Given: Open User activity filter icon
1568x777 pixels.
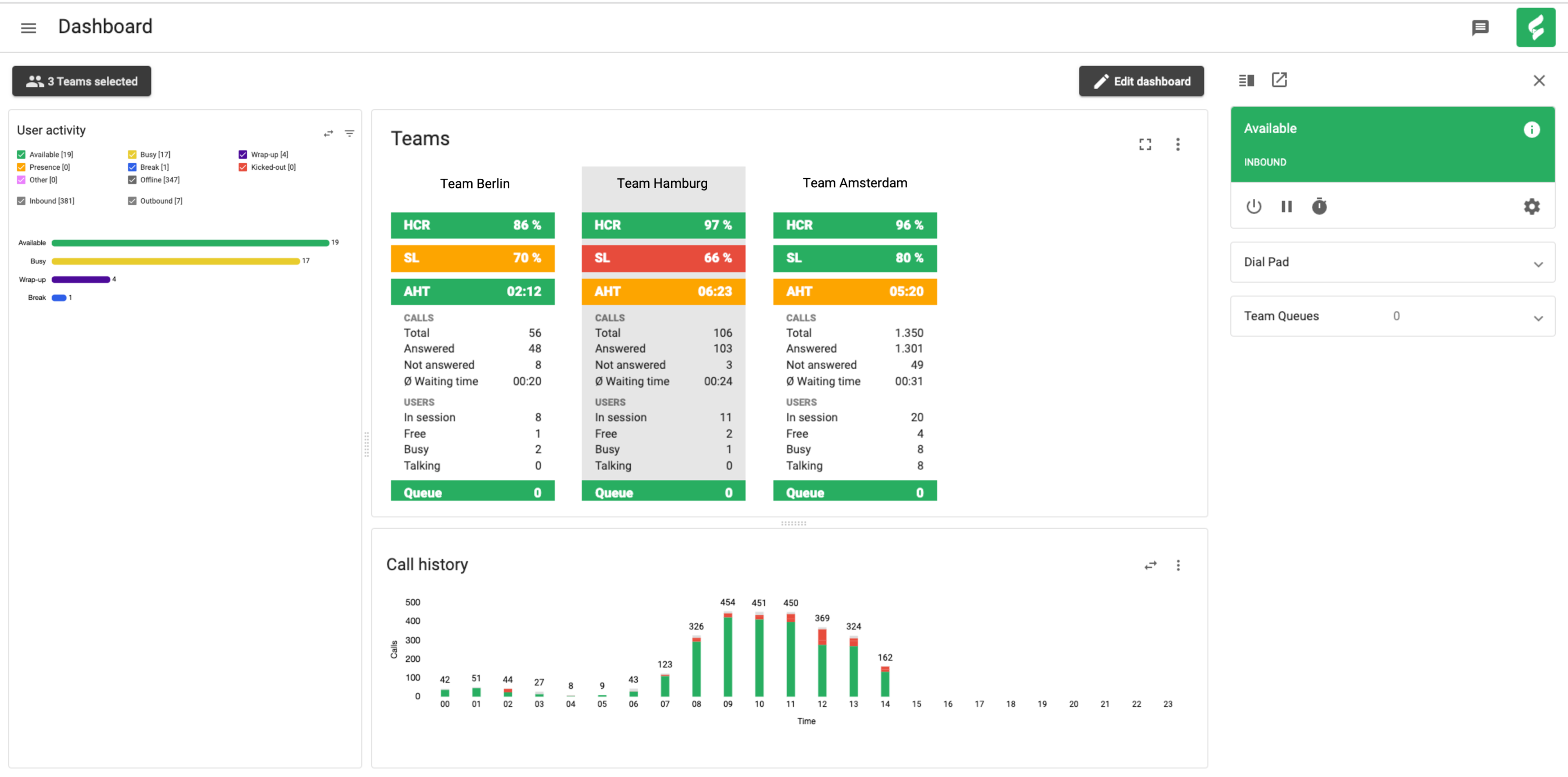Looking at the screenshot, I should point(349,133).
